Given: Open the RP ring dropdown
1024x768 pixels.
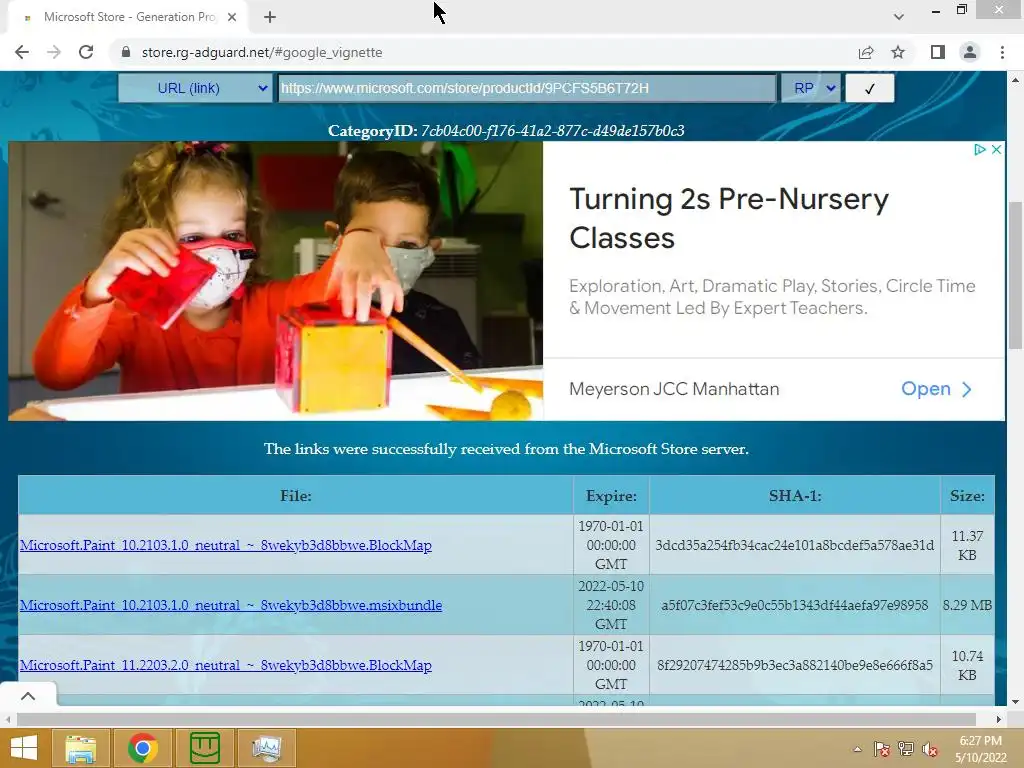Looking at the screenshot, I should (x=810, y=88).
